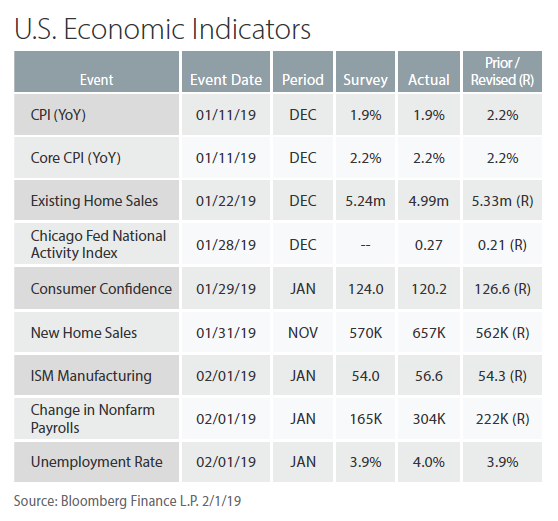This screenshot has height=521, width=558.
Task: Select the Consumer Confidence event cell
Action: pyautogui.click(x=96, y=288)
